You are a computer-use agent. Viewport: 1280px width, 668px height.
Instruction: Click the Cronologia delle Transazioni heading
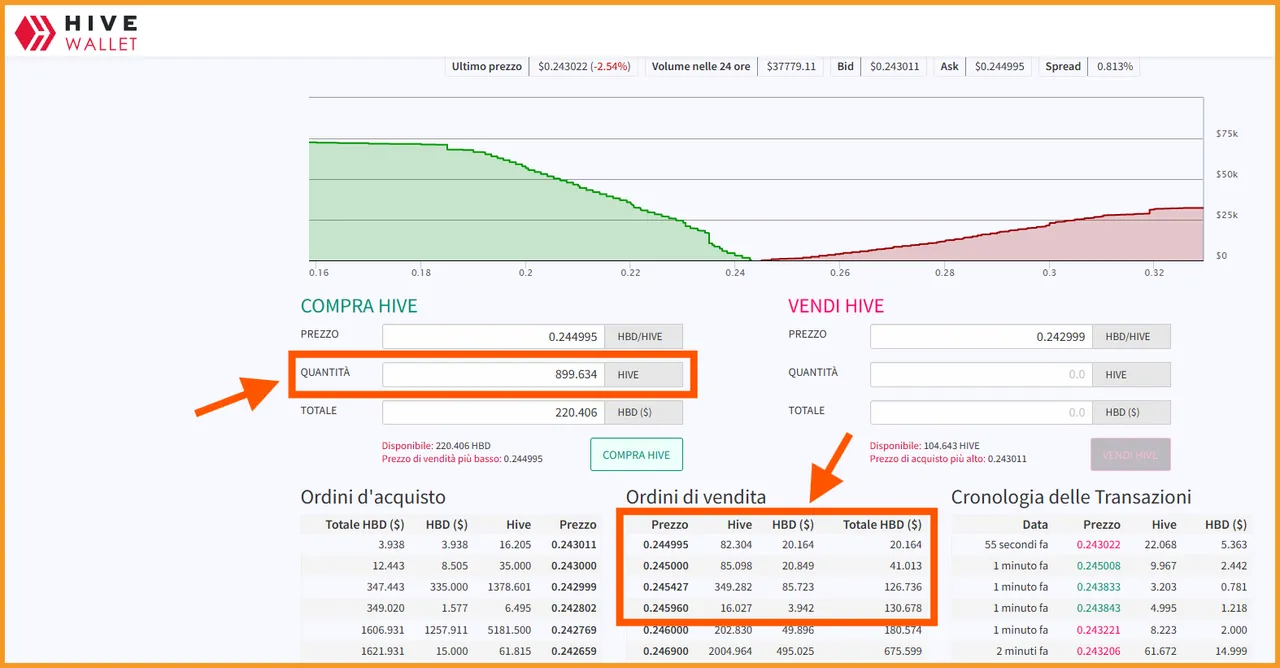[x=1071, y=497]
